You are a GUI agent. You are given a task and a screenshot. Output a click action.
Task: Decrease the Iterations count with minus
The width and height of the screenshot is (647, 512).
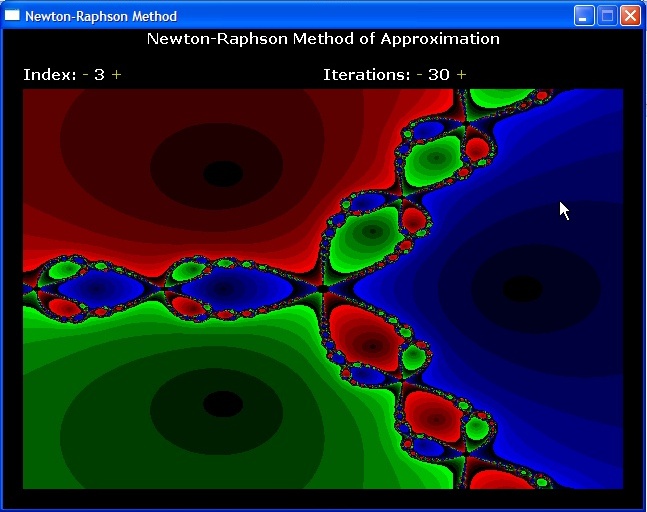pos(420,75)
